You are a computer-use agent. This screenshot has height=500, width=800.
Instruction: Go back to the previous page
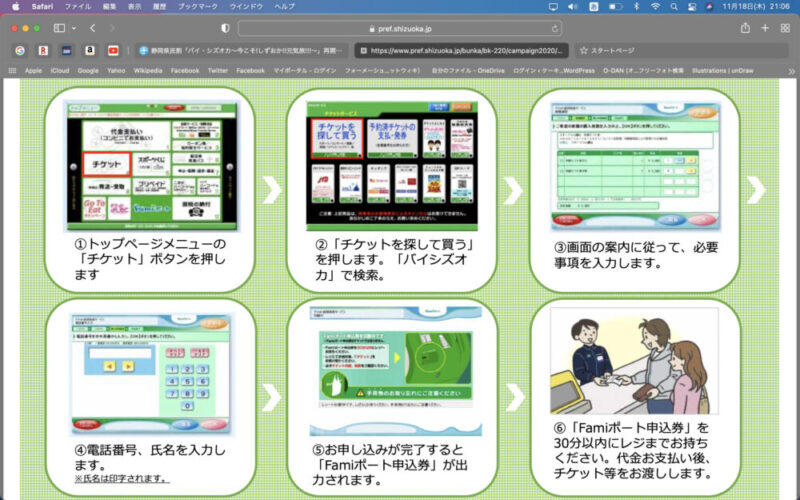click(92, 28)
